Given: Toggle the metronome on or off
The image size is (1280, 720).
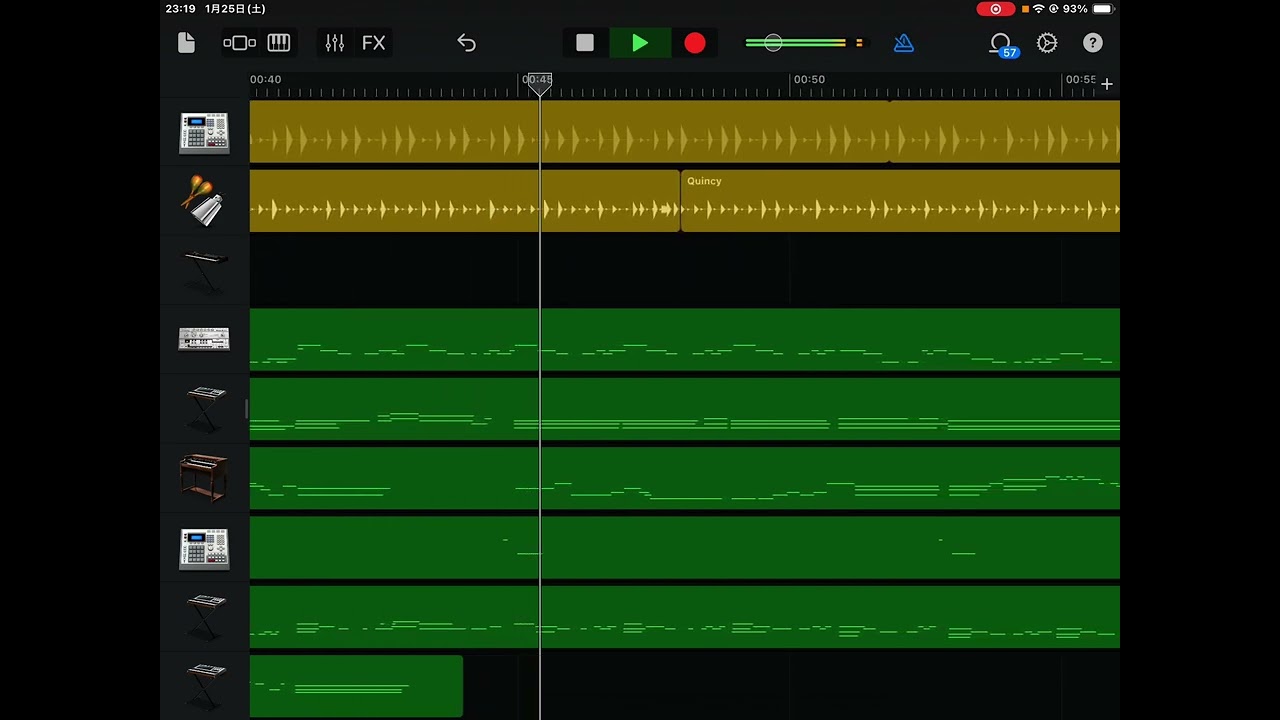Looking at the screenshot, I should point(904,43).
